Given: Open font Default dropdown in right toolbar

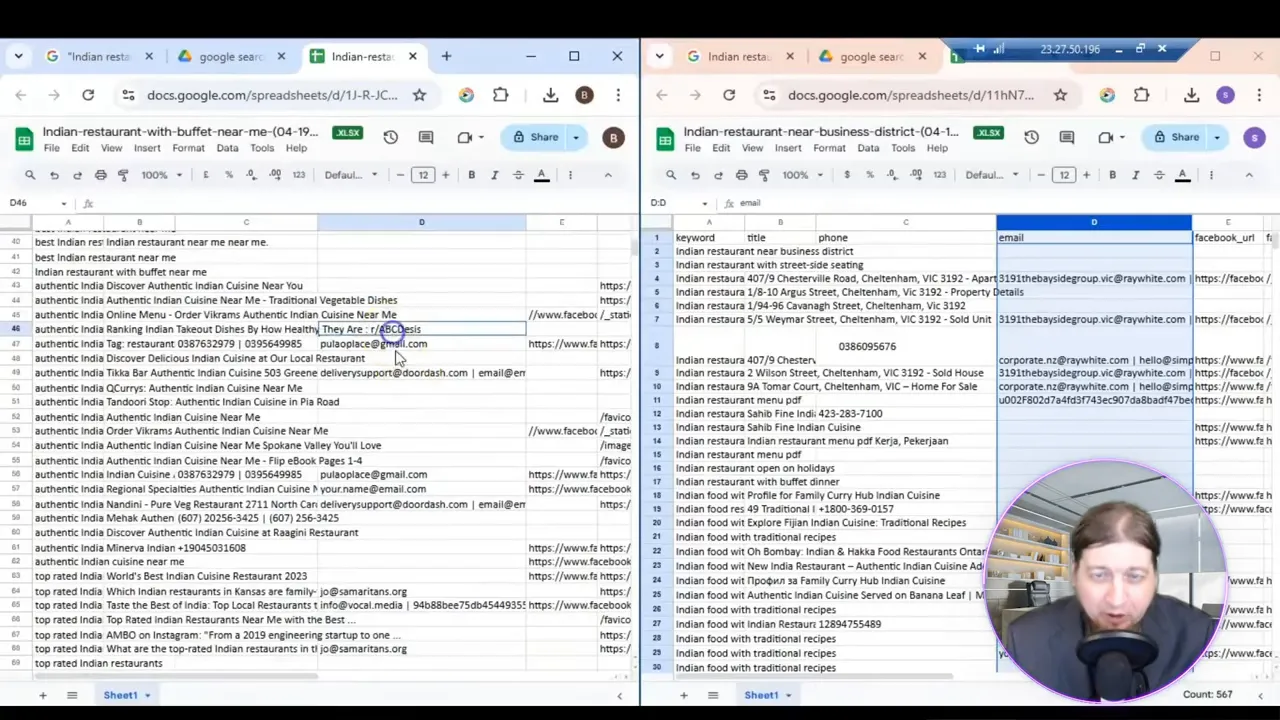Looking at the screenshot, I should pyautogui.click(x=992, y=175).
